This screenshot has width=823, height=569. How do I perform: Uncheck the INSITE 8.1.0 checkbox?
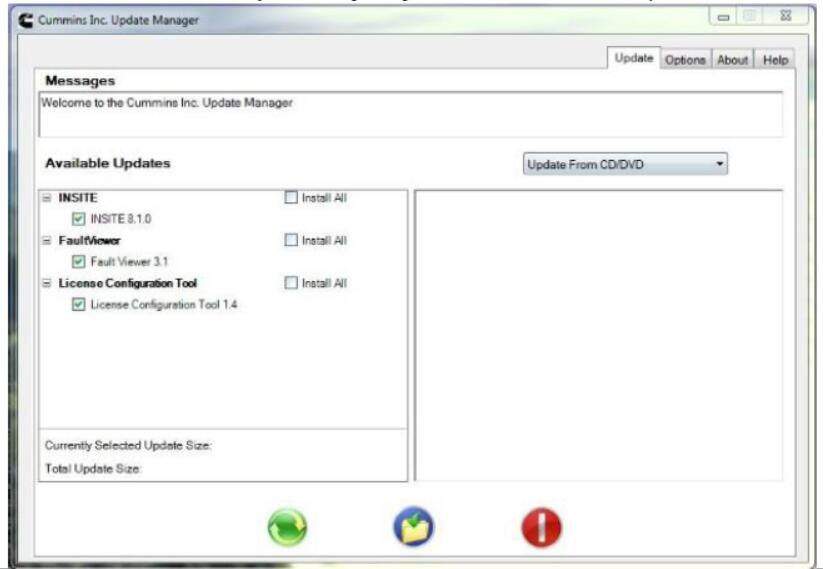[79, 219]
